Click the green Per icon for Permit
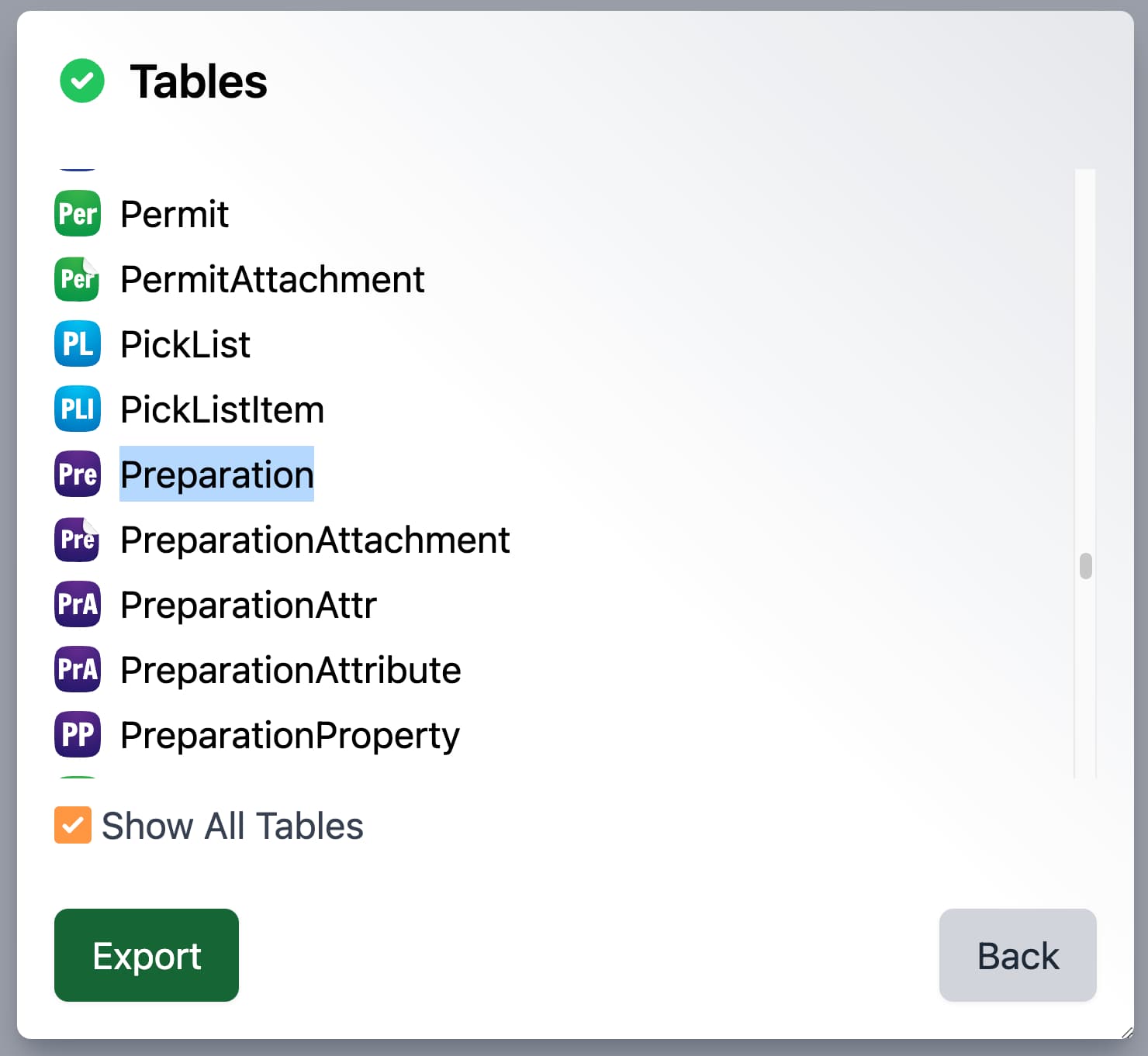Image resolution: width=1148 pixels, height=1056 pixels. coord(78,214)
